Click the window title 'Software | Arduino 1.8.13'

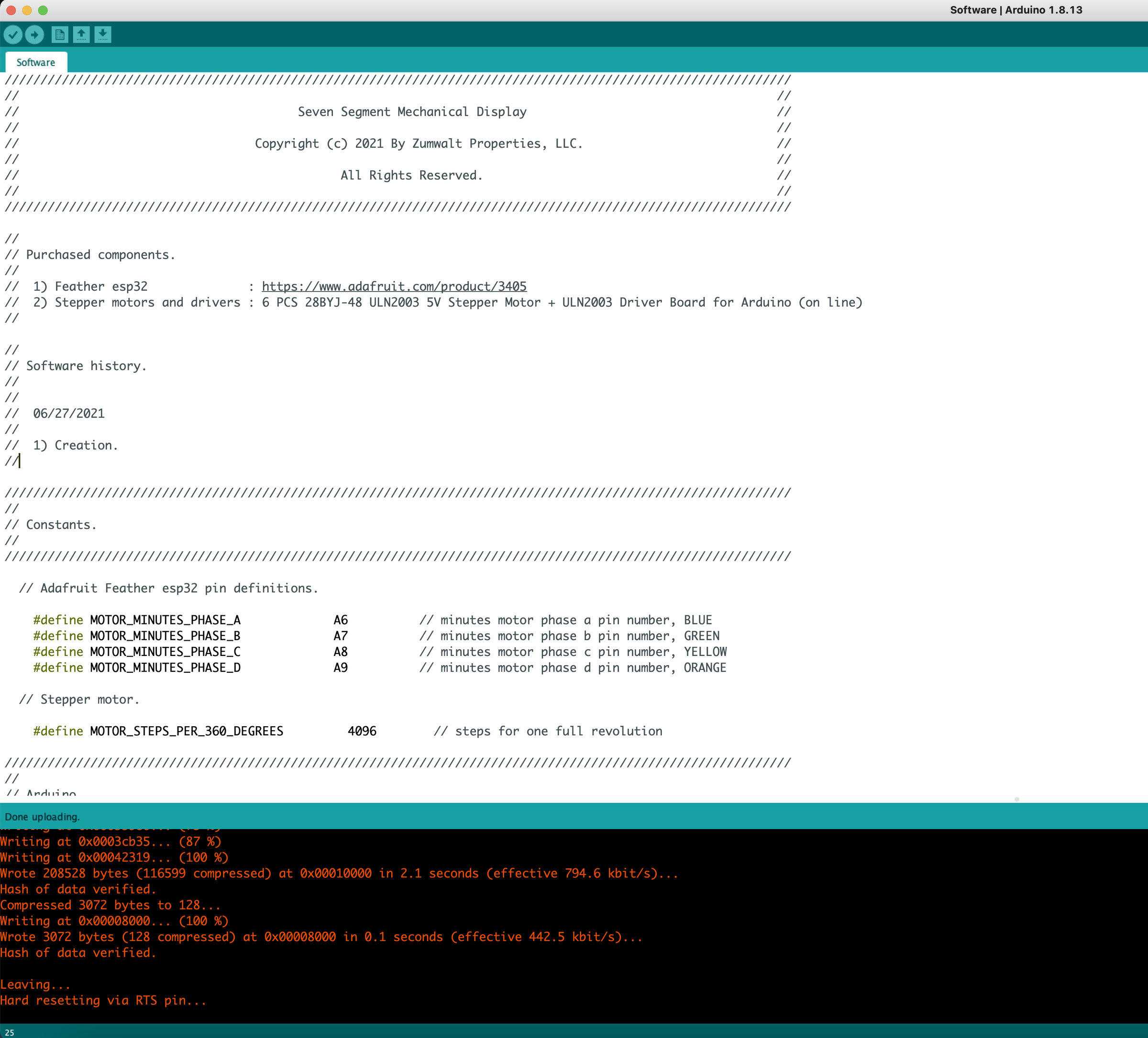pos(1016,10)
